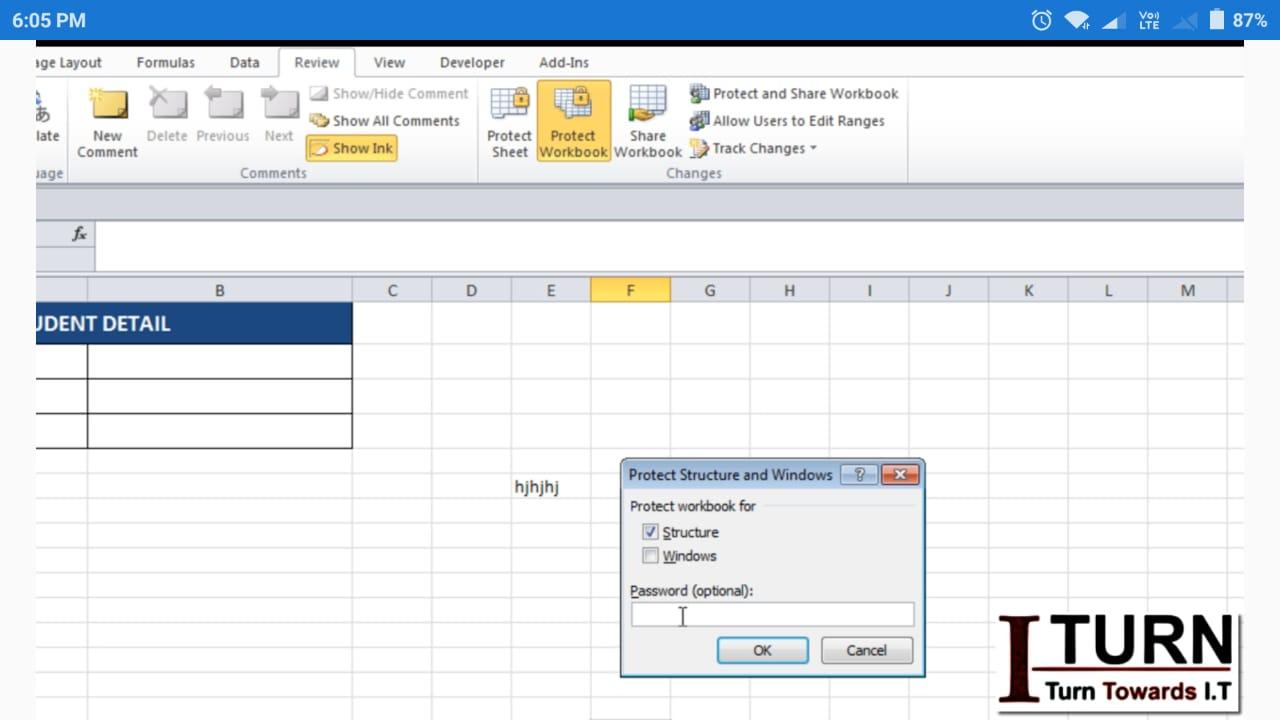Select column I header
This screenshot has height=720, width=1280.
tap(869, 290)
